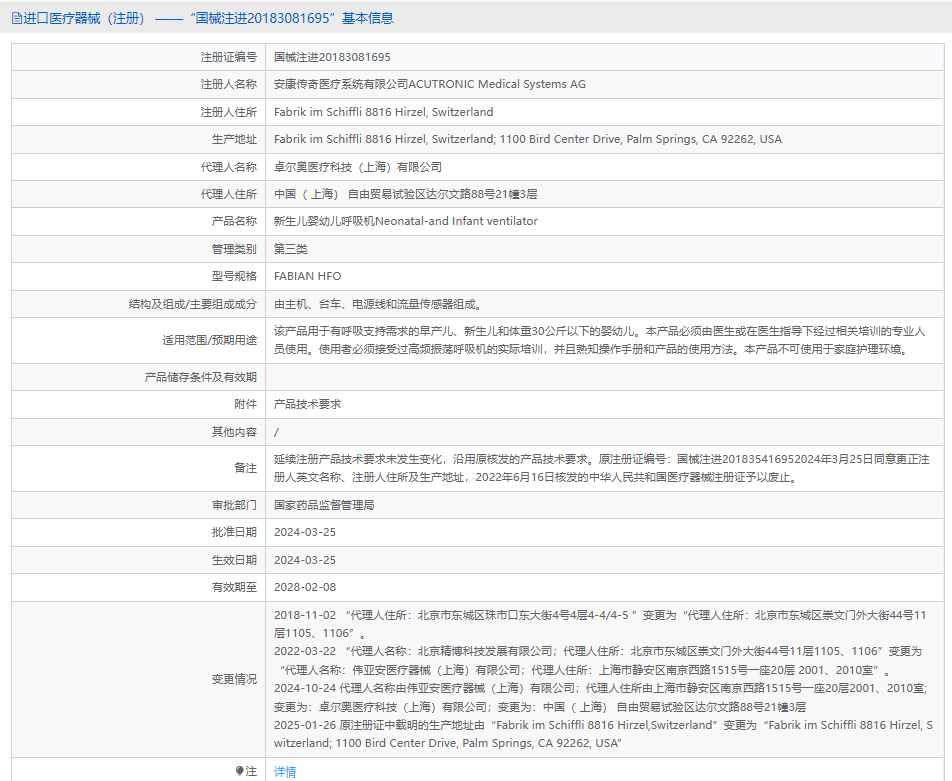Click the marker icon beside 注
Screen dimensions: 952x781
point(239,771)
